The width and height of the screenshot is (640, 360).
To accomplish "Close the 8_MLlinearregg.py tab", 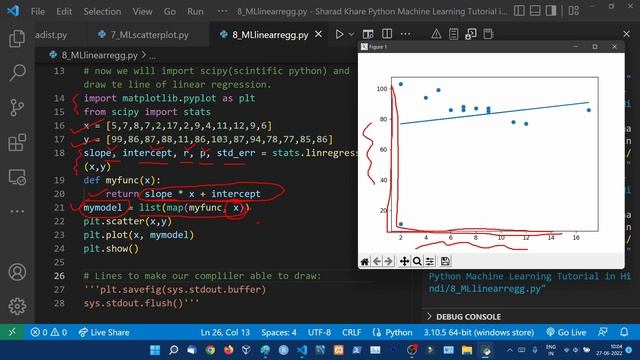I will tap(318, 35).
